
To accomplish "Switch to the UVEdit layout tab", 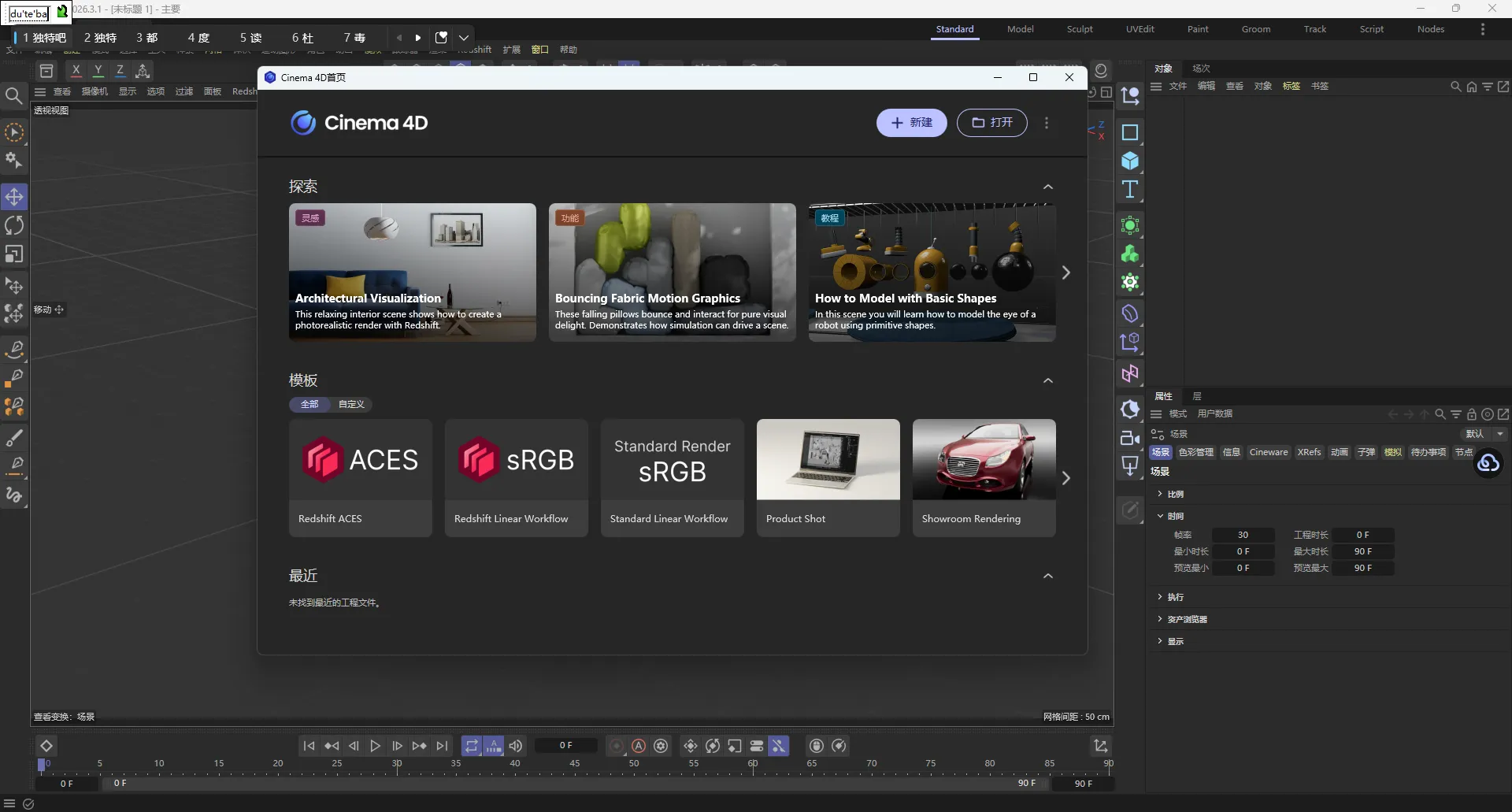I will [1140, 29].
